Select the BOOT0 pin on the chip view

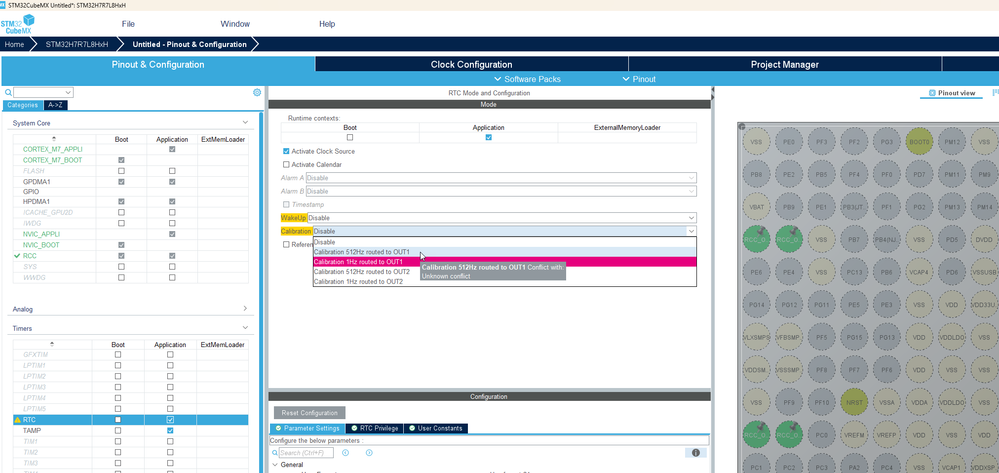tap(919, 142)
